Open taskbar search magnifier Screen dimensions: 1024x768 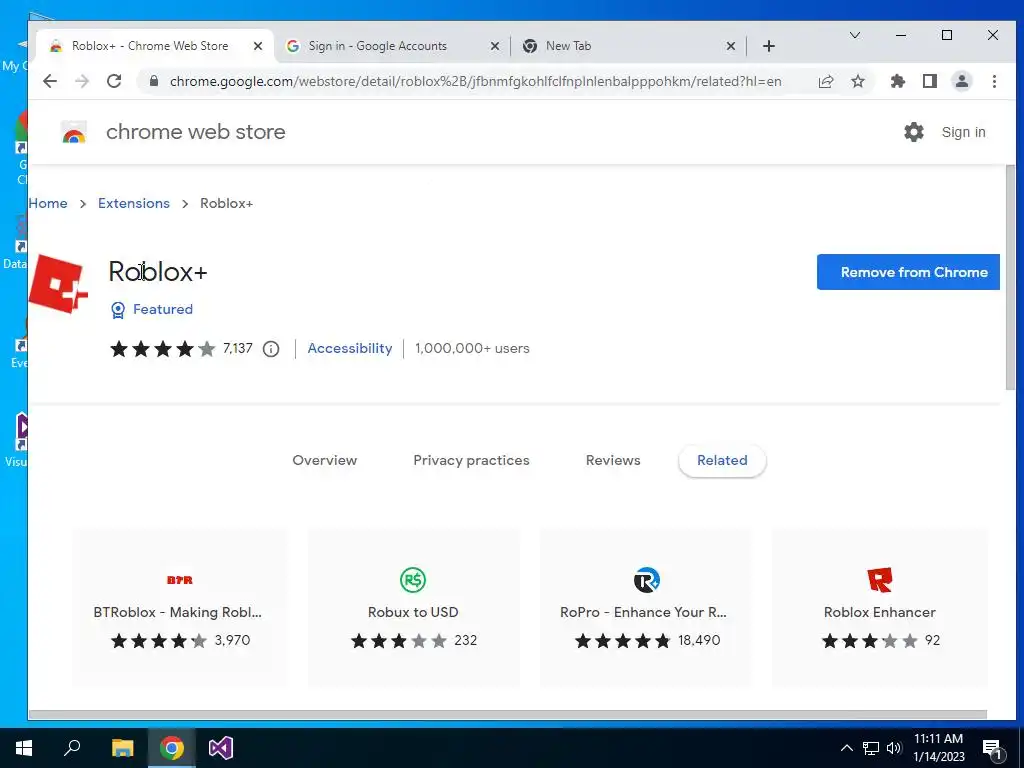pos(72,748)
